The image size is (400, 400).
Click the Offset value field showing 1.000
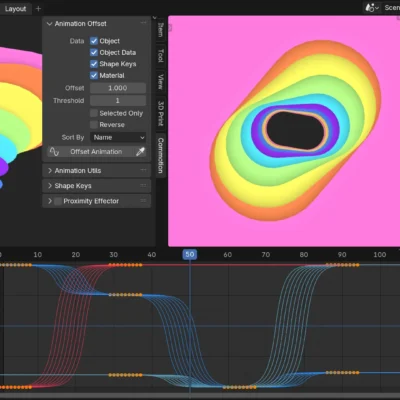[x=118, y=88]
